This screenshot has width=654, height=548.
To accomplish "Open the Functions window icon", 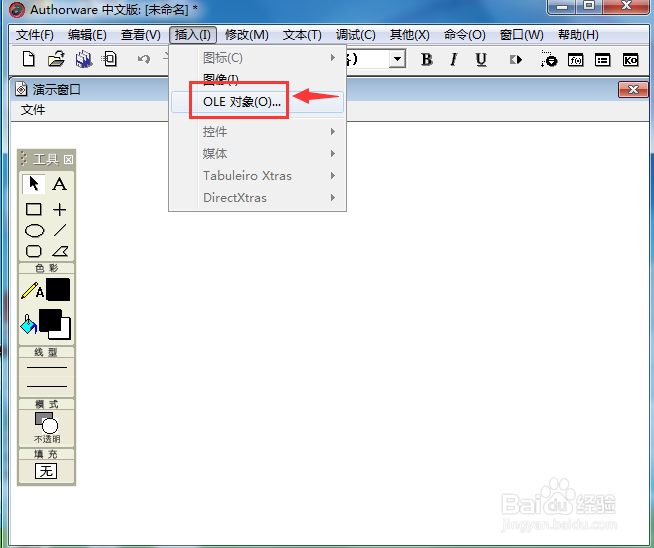I will click(576, 60).
